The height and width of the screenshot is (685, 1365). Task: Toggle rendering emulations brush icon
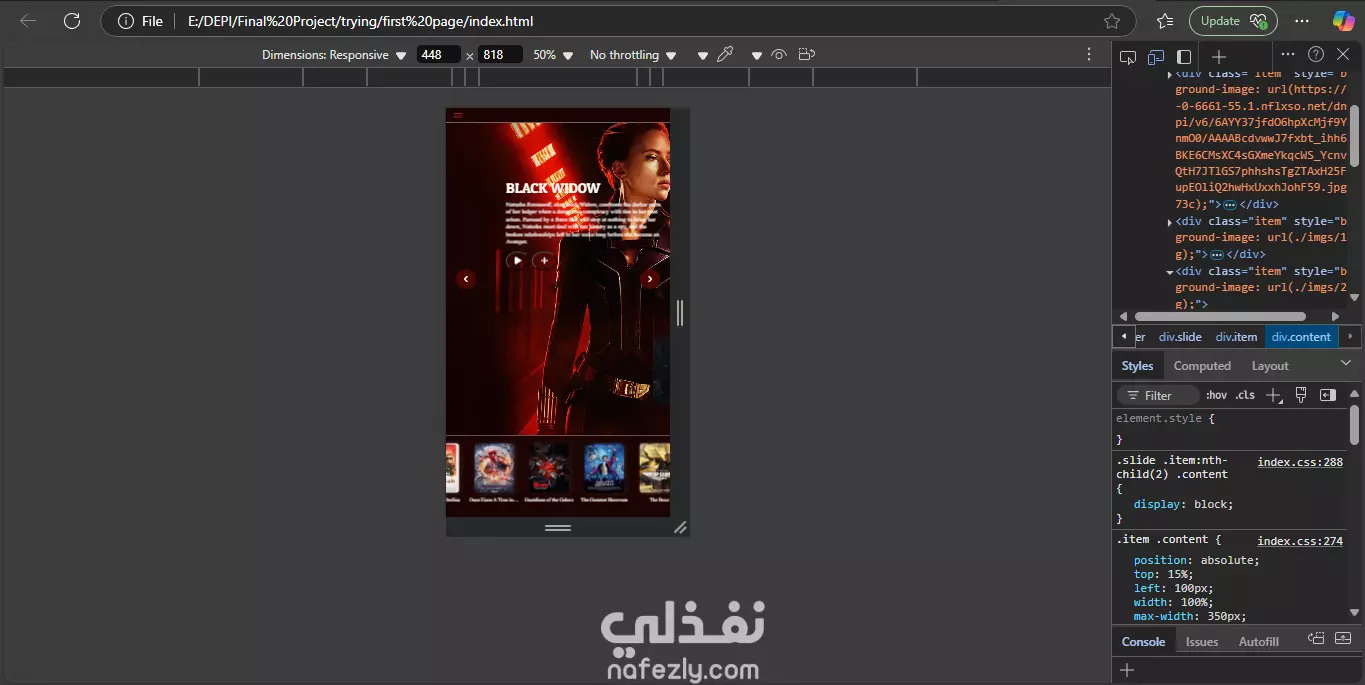[1301, 395]
